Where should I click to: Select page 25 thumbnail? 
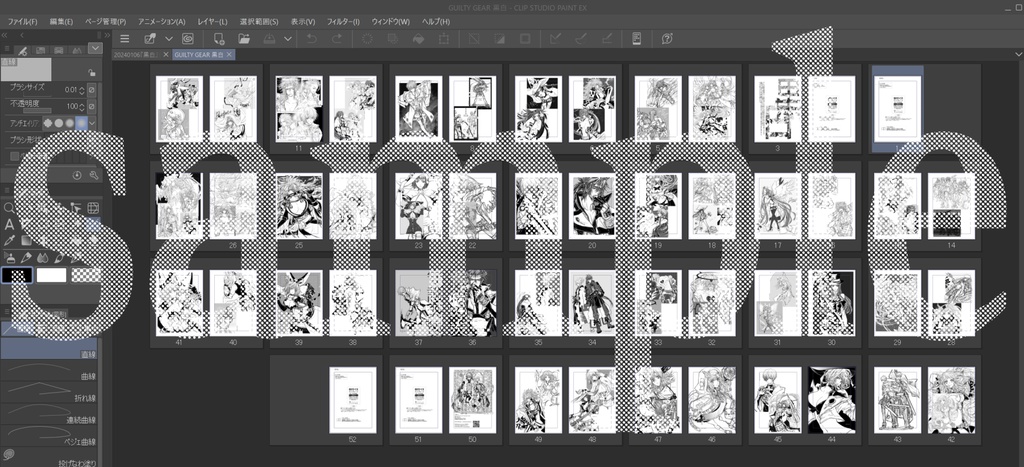299,206
